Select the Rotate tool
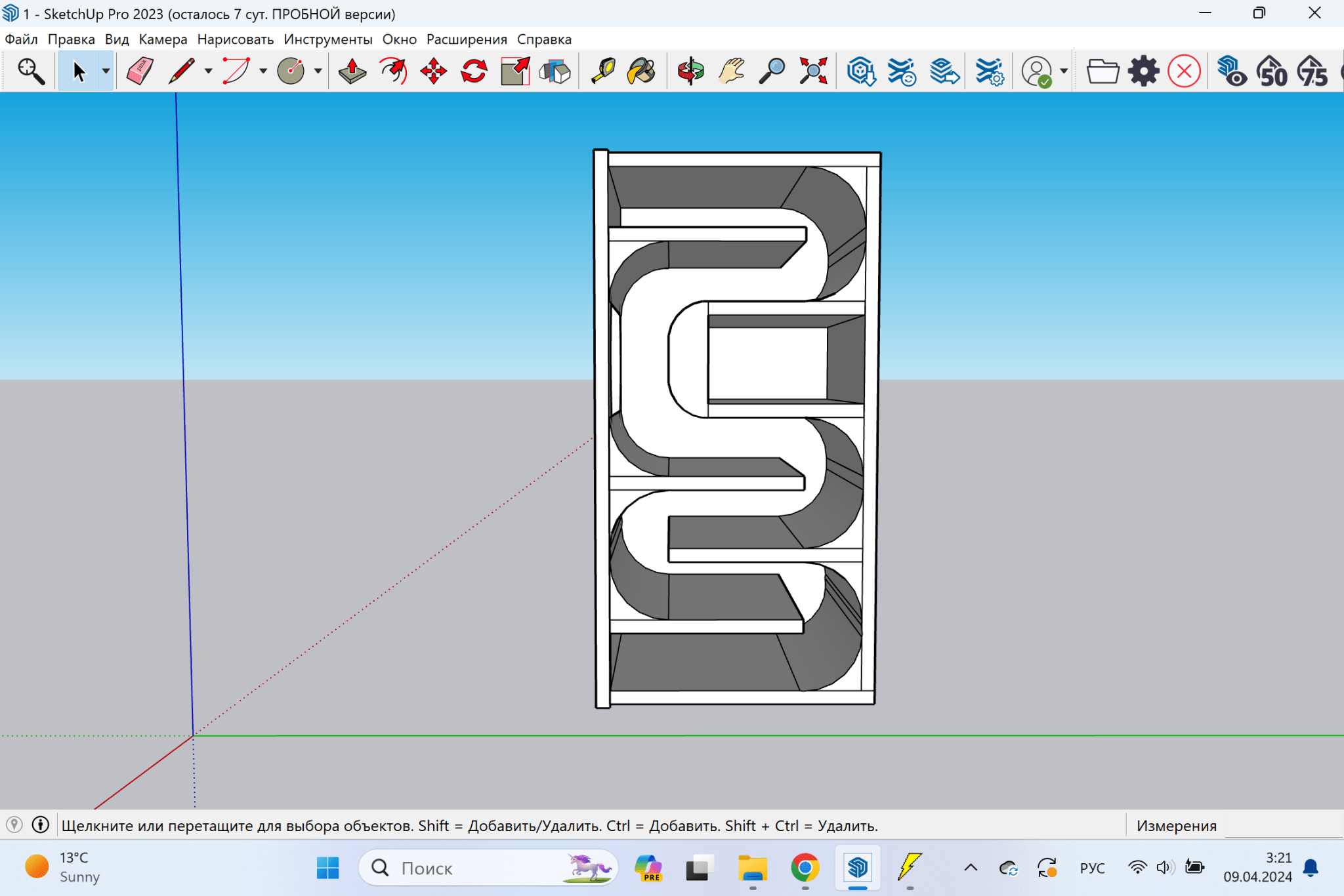 [x=474, y=71]
